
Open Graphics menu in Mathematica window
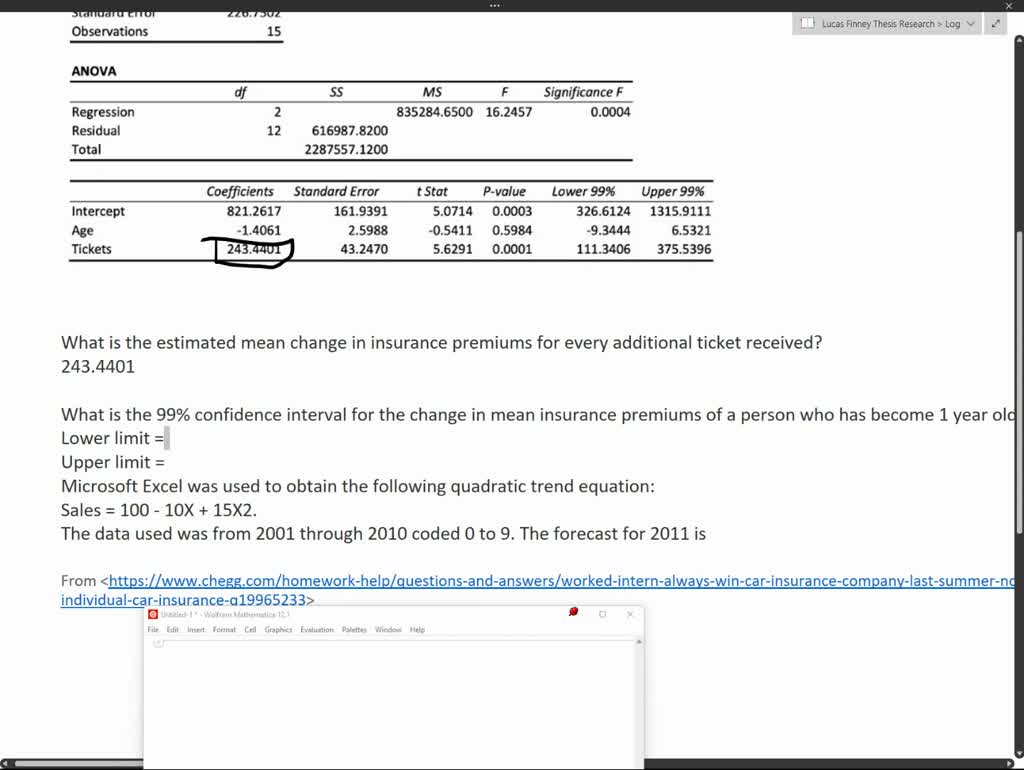(278, 630)
